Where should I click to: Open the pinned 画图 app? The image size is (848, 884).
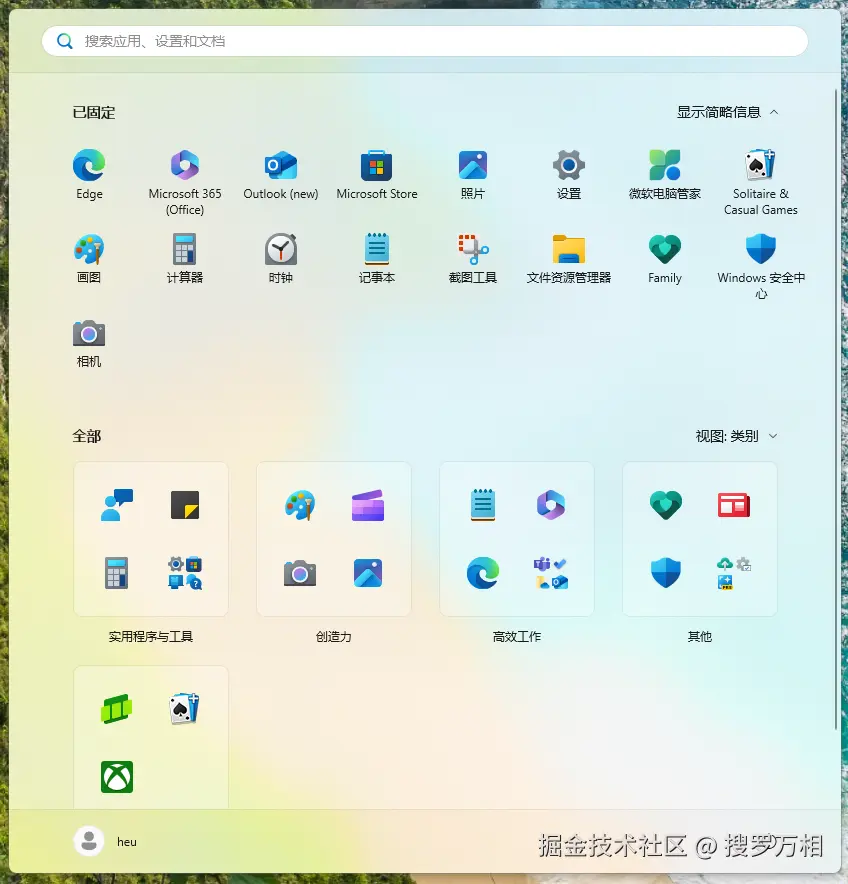[89, 258]
